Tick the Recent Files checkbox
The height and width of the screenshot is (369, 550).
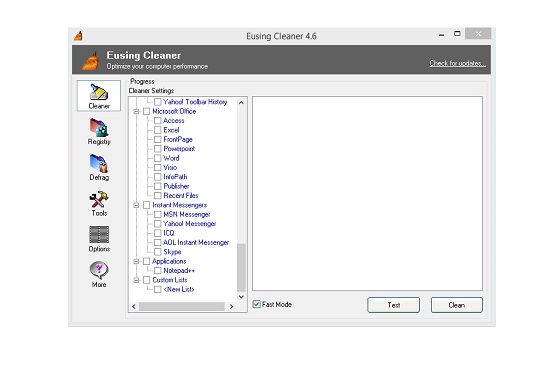(x=158, y=196)
